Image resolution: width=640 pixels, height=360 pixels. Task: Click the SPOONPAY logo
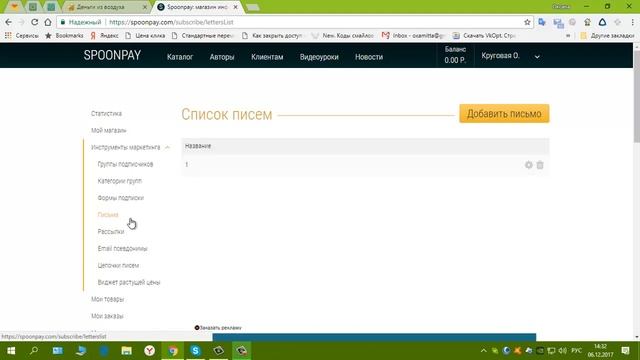pos(112,56)
